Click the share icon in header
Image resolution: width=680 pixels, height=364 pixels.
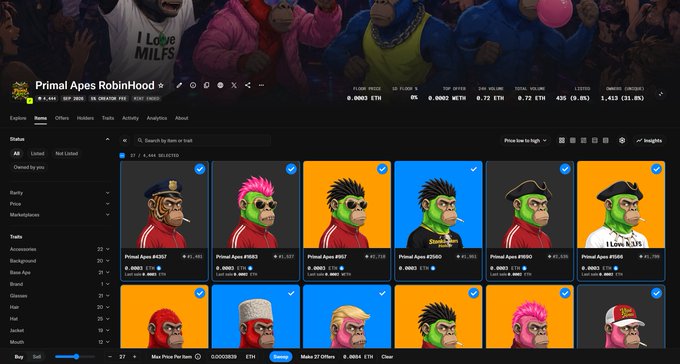(x=248, y=85)
